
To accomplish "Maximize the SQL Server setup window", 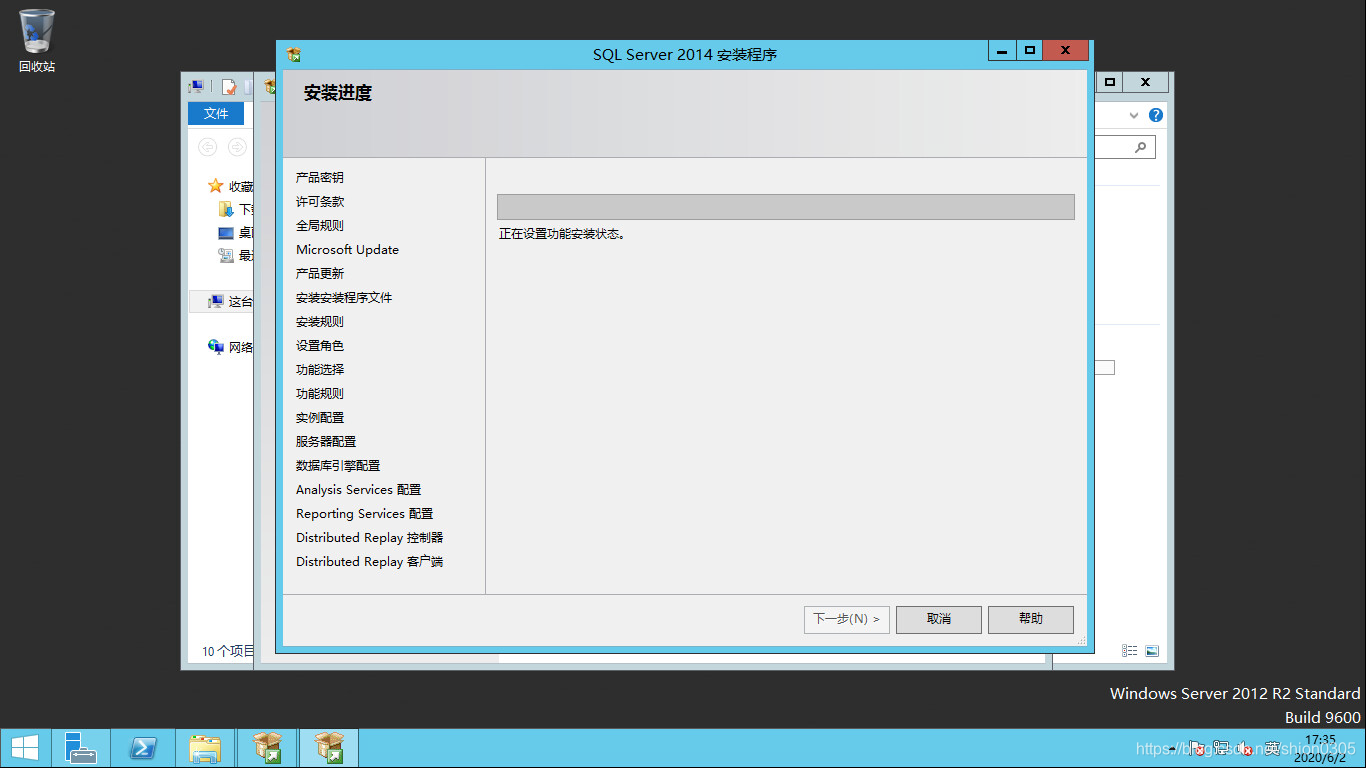I will (1029, 50).
